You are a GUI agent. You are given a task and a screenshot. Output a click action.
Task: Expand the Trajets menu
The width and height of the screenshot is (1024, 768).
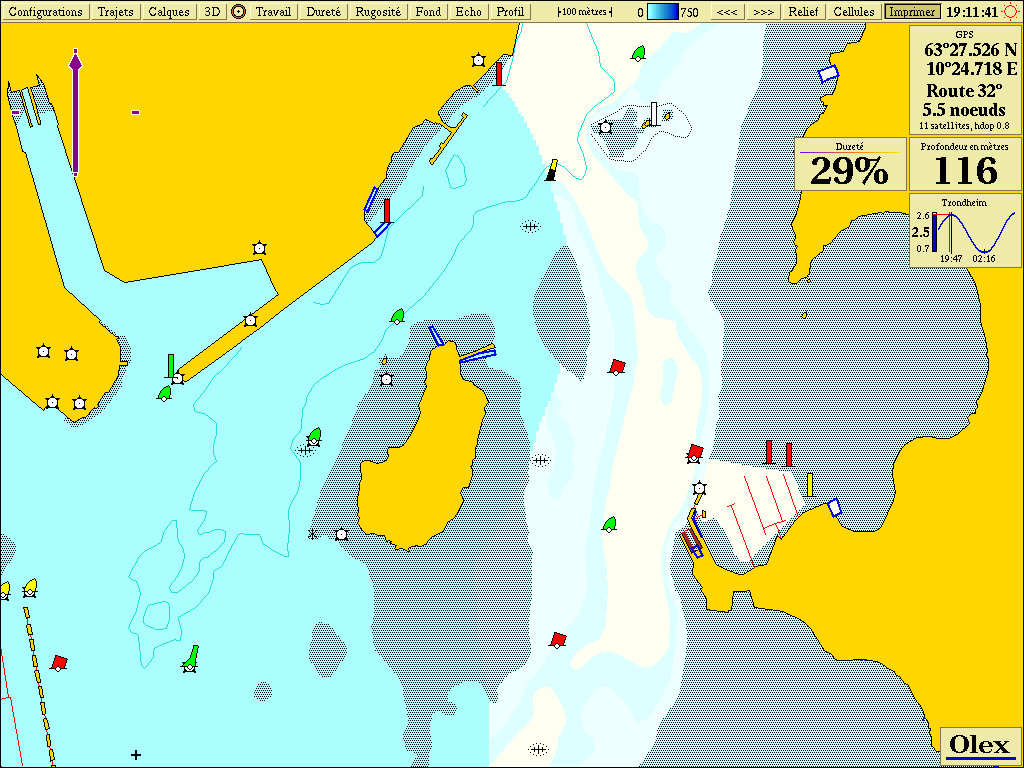coord(116,12)
